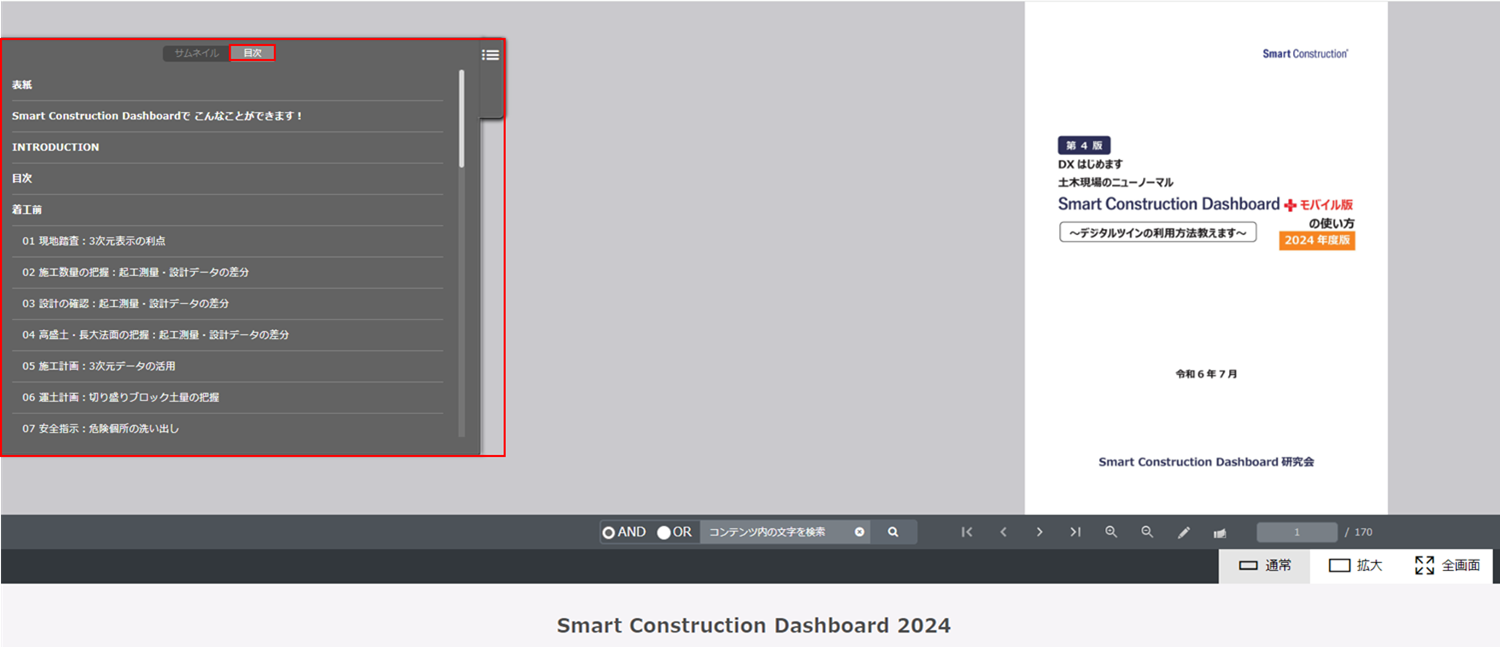Select the AND search radio button
This screenshot has width=1500, height=647.
click(608, 532)
